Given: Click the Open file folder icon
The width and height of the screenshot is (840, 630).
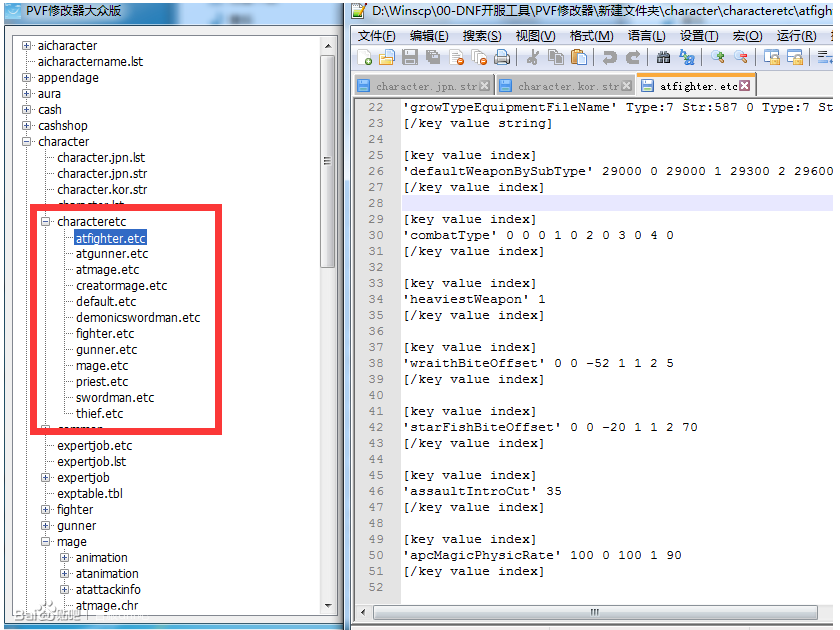Looking at the screenshot, I should point(386,58).
